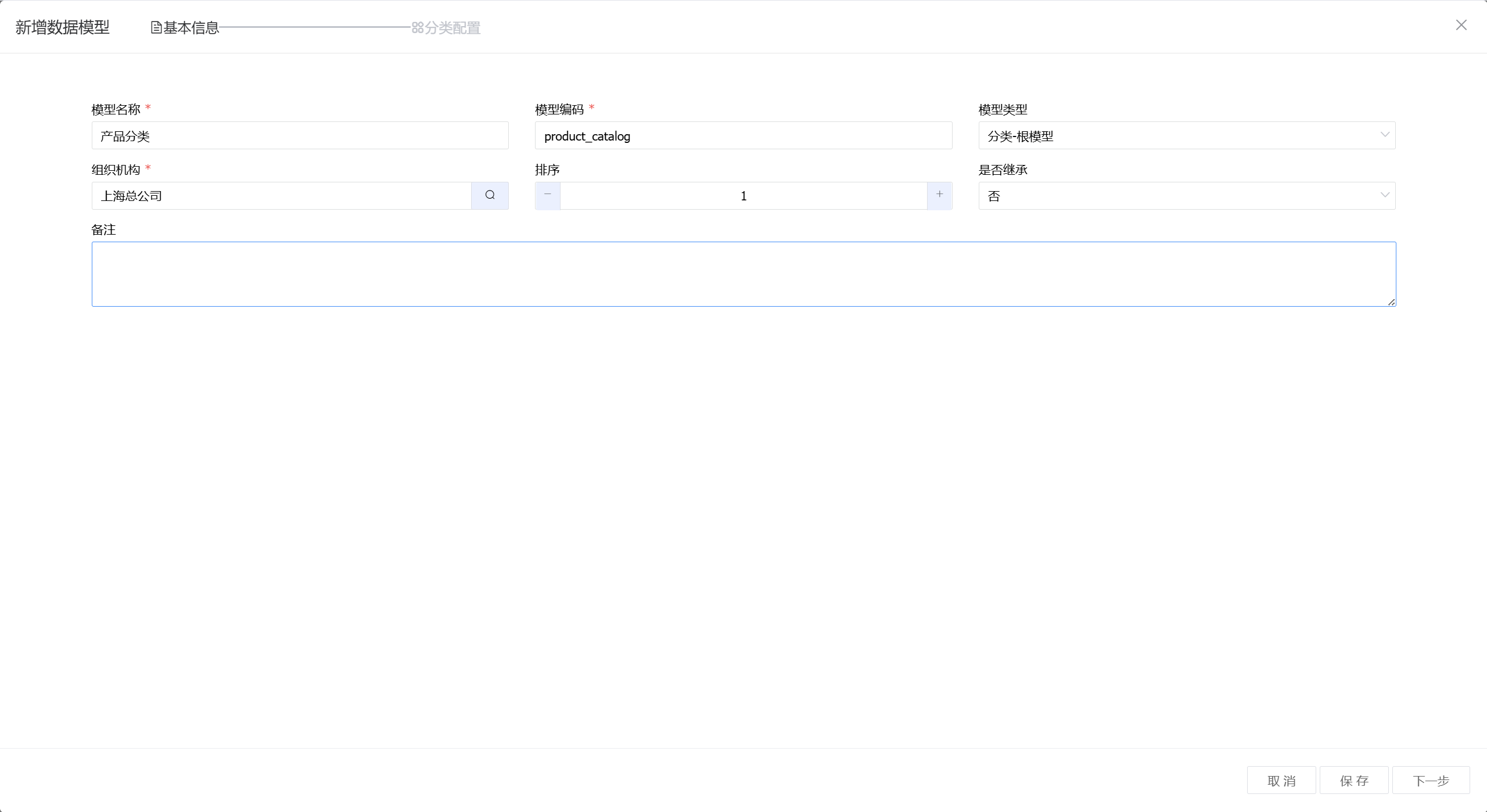Click the 分类配置 grid step icon
The height and width of the screenshot is (812, 1487).
[x=417, y=27]
